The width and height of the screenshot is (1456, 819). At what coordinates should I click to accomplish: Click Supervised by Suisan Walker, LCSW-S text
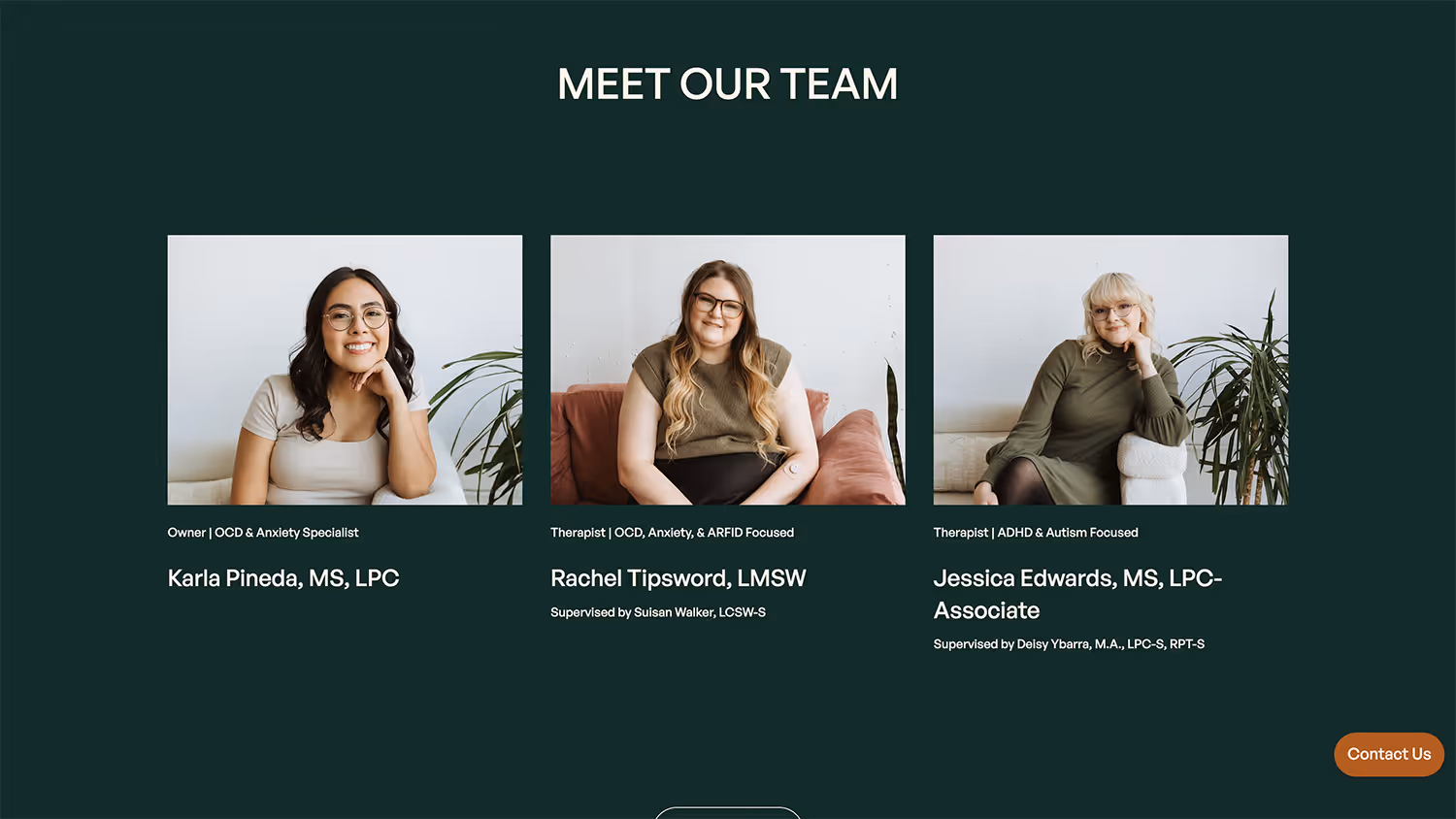tap(658, 612)
